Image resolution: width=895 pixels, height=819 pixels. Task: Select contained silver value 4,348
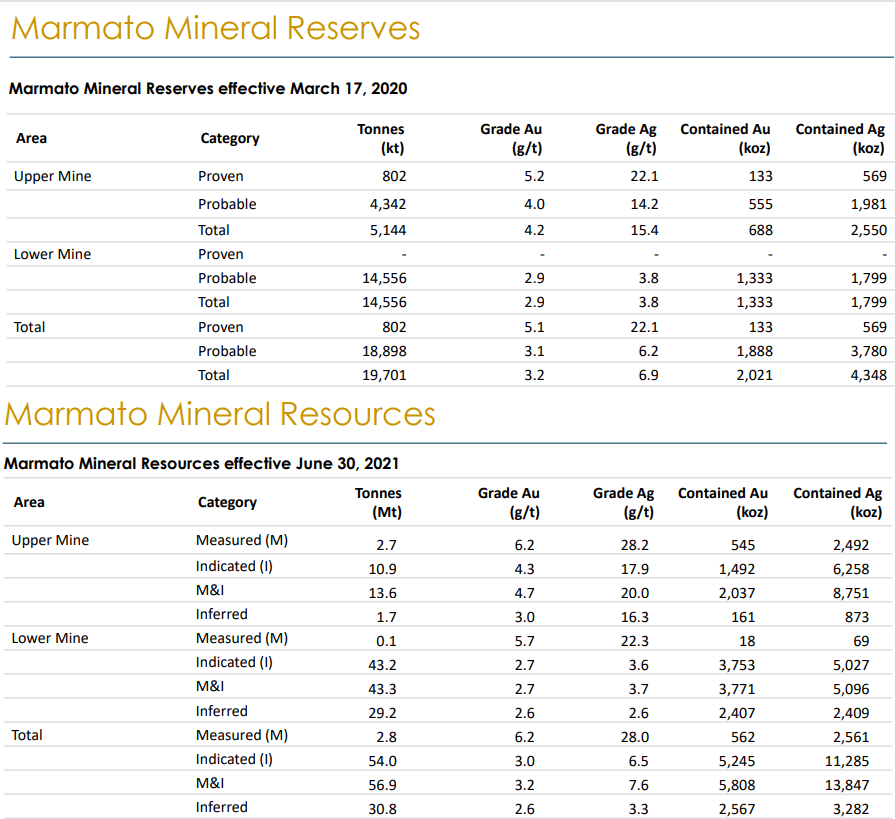[x=869, y=376]
